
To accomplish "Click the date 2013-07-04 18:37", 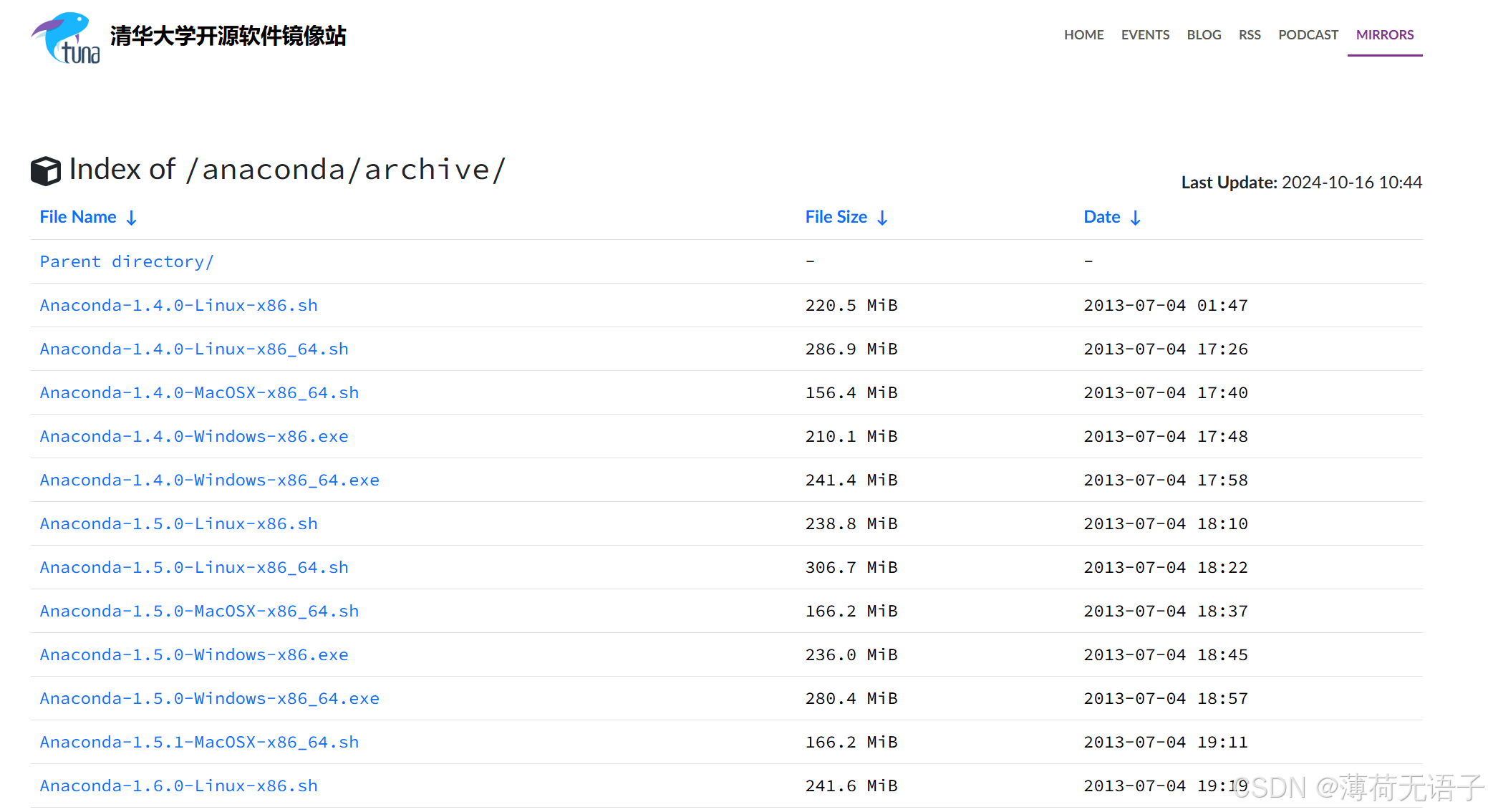I will [x=1166, y=612].
